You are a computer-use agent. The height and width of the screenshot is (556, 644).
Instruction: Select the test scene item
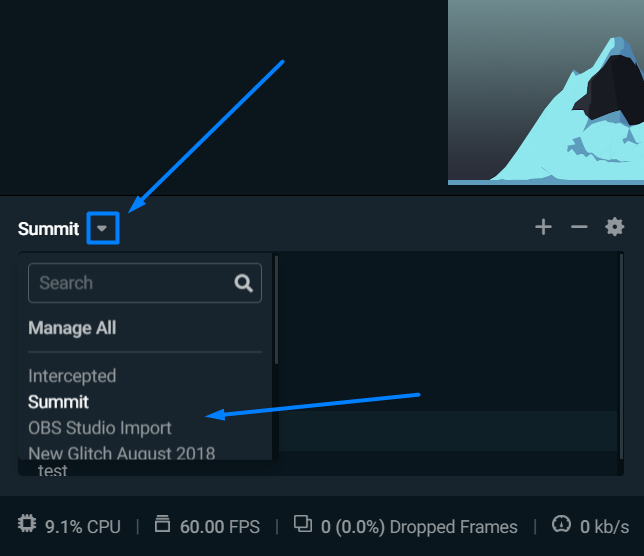(53, 470)
